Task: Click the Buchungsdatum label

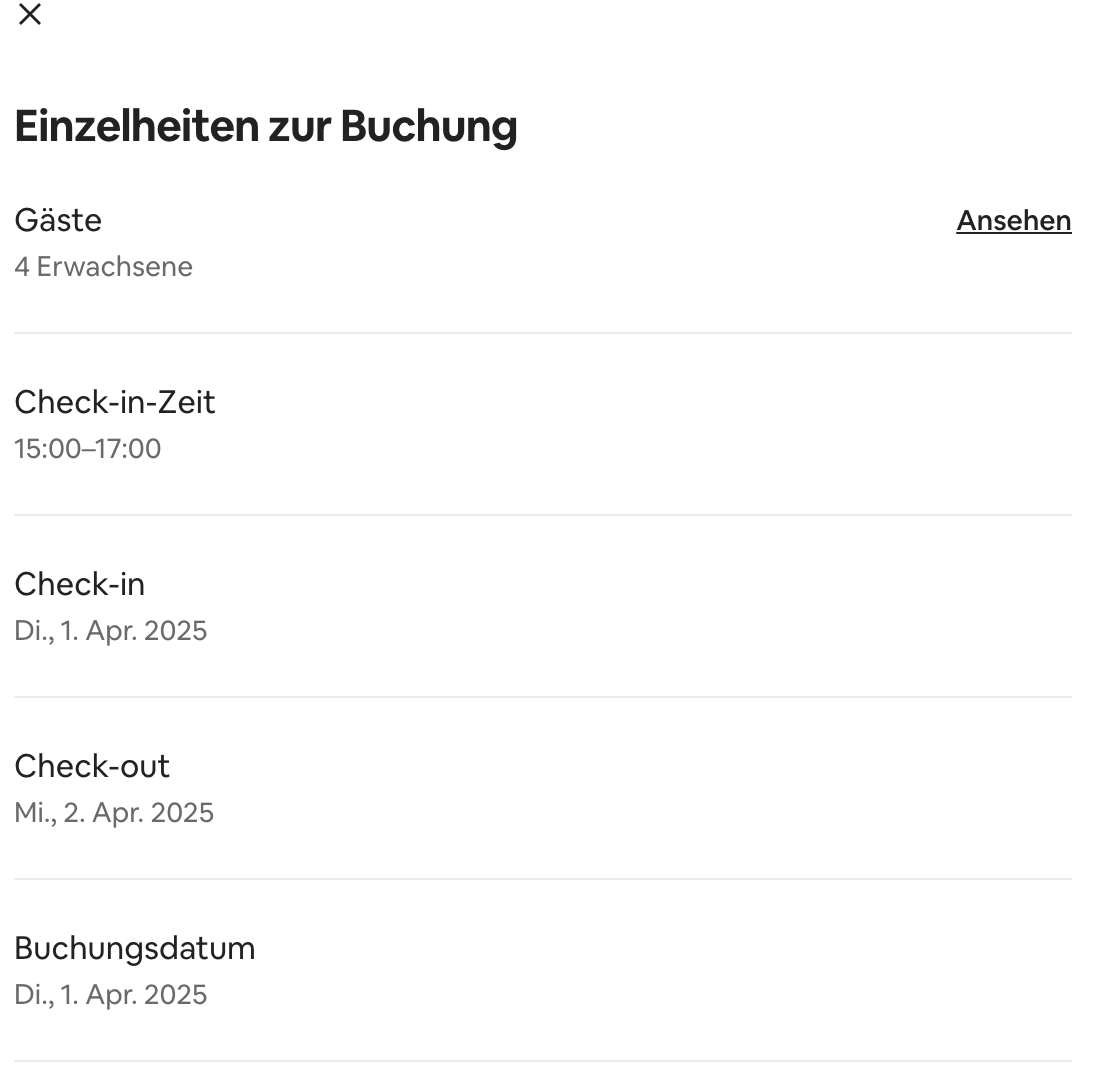Action: 134,948
